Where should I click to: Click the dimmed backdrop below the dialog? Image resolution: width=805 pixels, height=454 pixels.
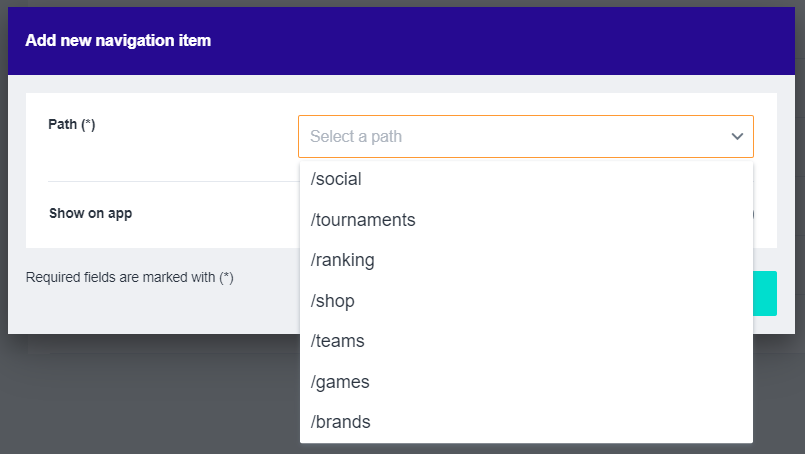click(150, 400)
